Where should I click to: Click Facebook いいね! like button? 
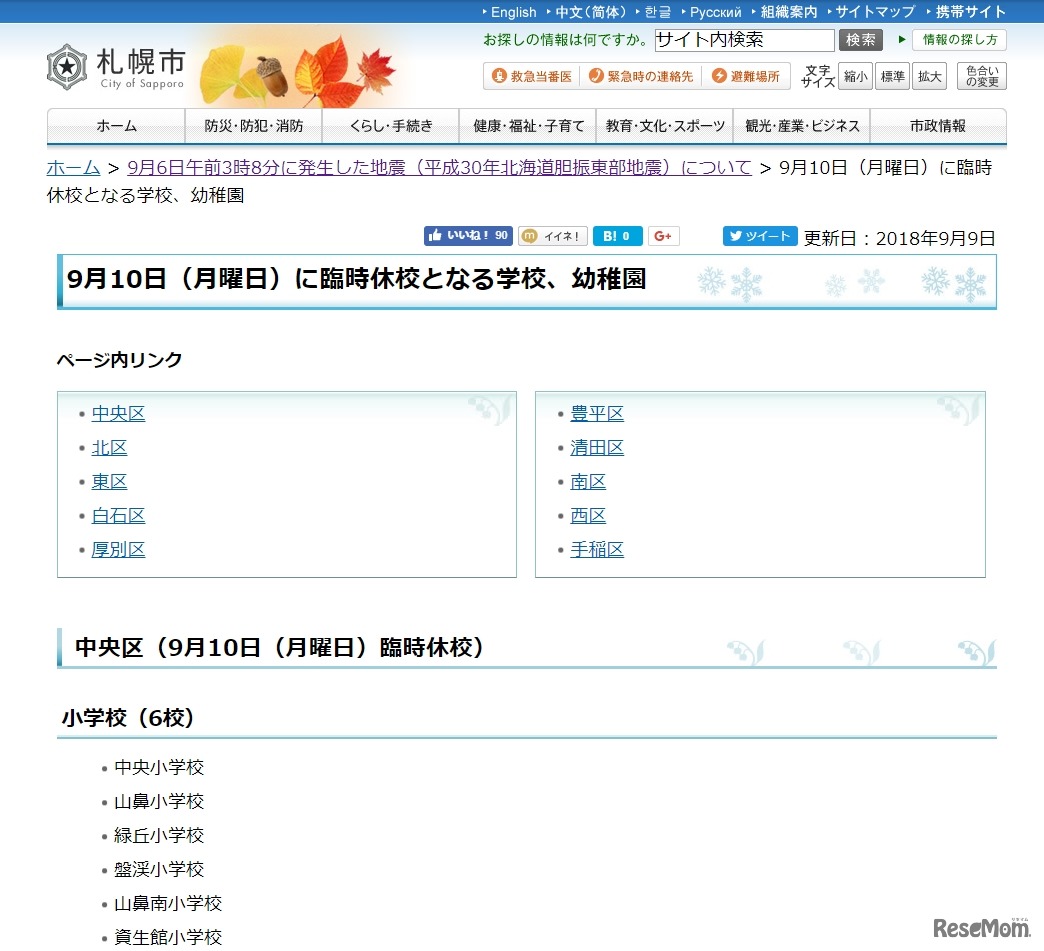pos(467,236)
